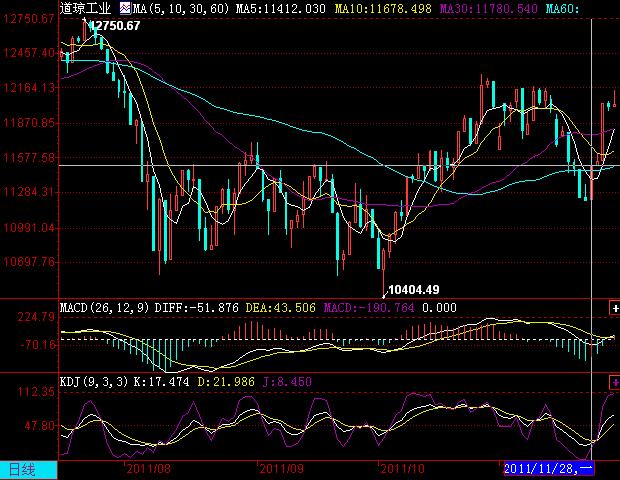Click the -70.16 MACD axis label
Image resolution: width=620 pixels, height=480 pixels.
[38, 345]
